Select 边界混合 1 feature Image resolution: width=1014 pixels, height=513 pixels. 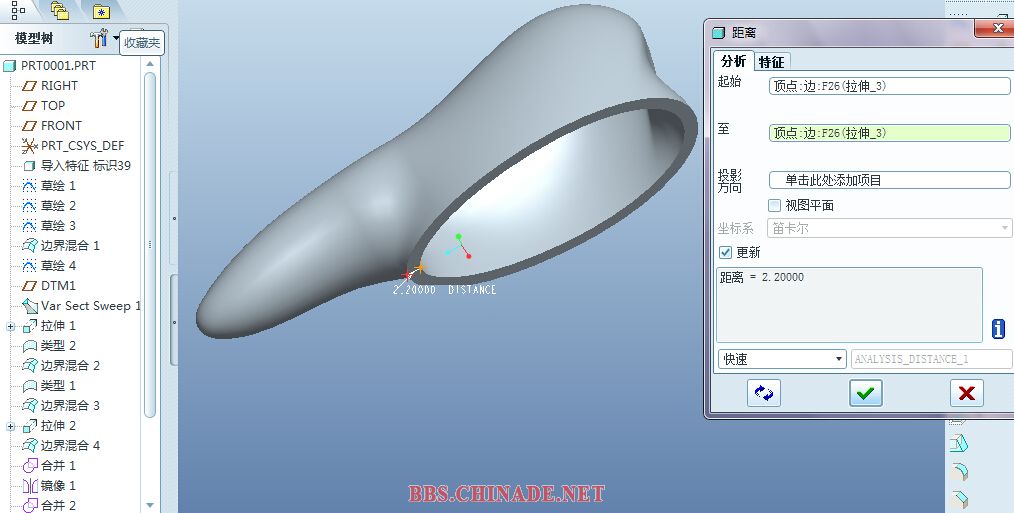click(x=61, y=246)
